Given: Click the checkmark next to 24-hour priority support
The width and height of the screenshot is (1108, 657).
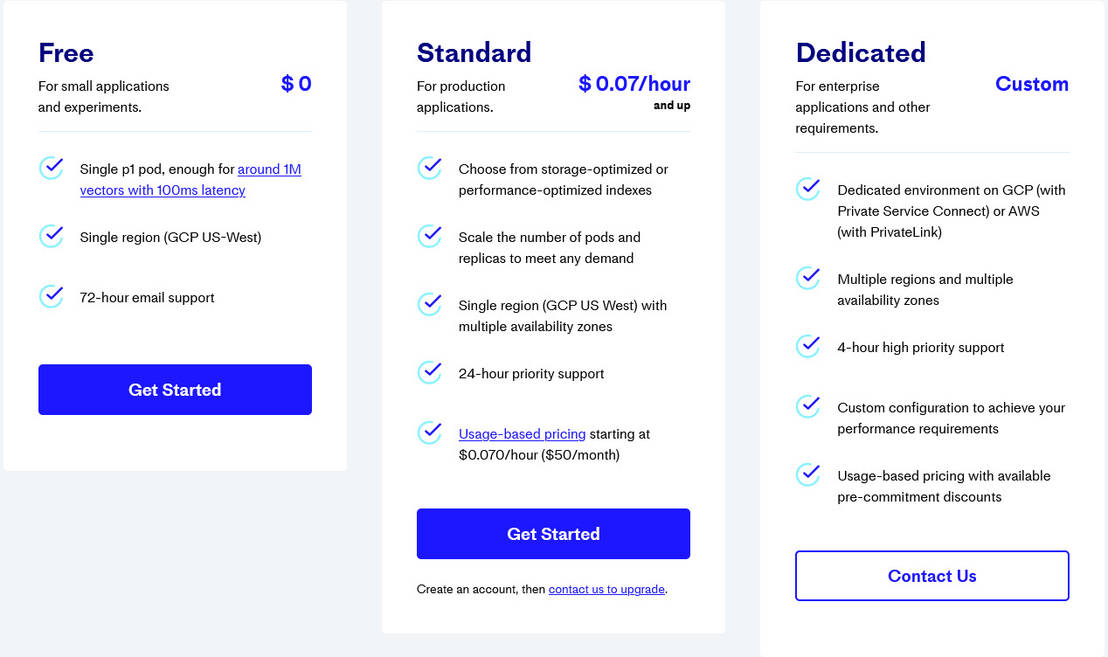Looking at the screenshot, I should (x=429, y=372).
